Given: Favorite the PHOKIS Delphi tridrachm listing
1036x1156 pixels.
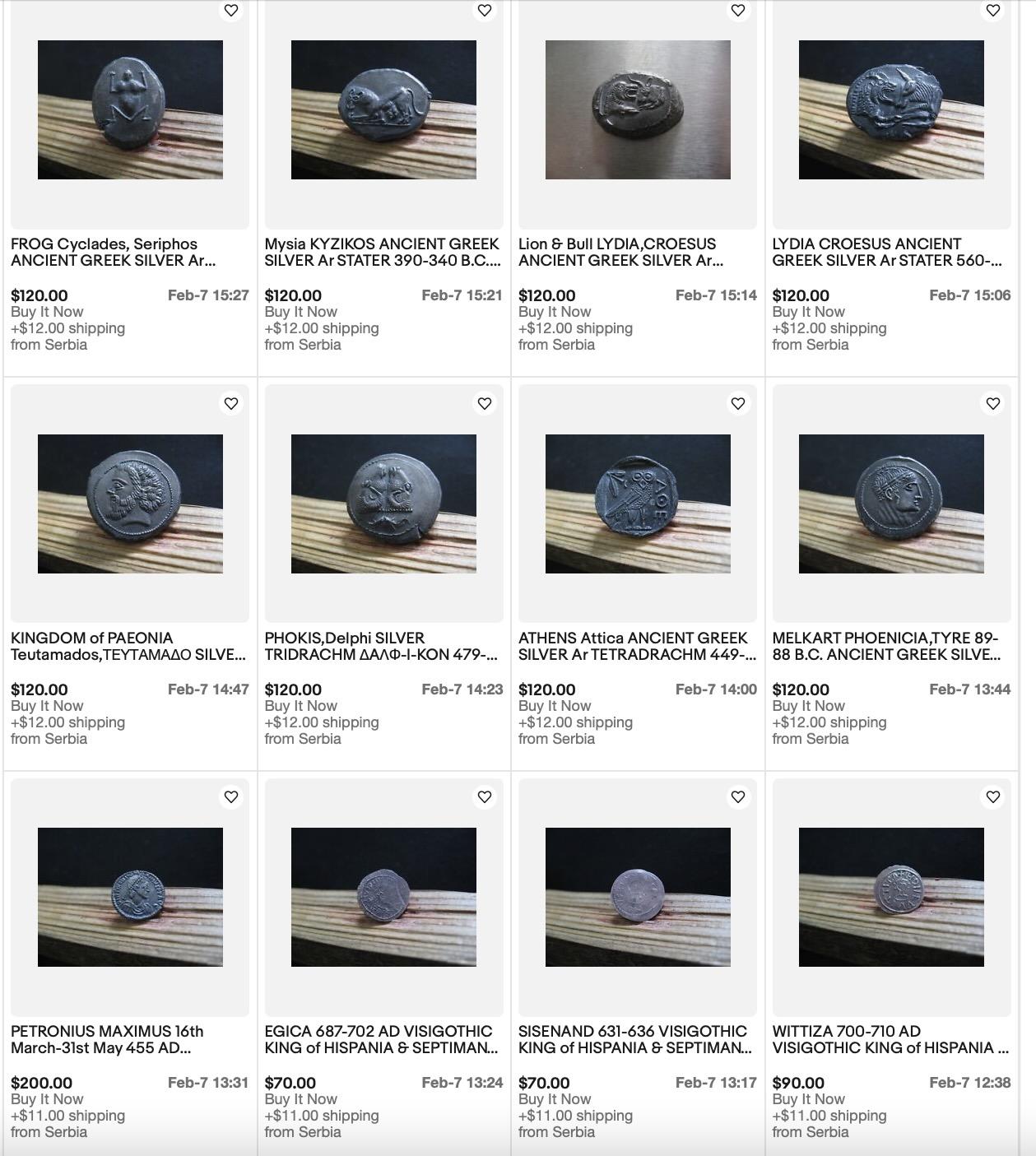Looking at the screenshot, I should click(485, 404).
